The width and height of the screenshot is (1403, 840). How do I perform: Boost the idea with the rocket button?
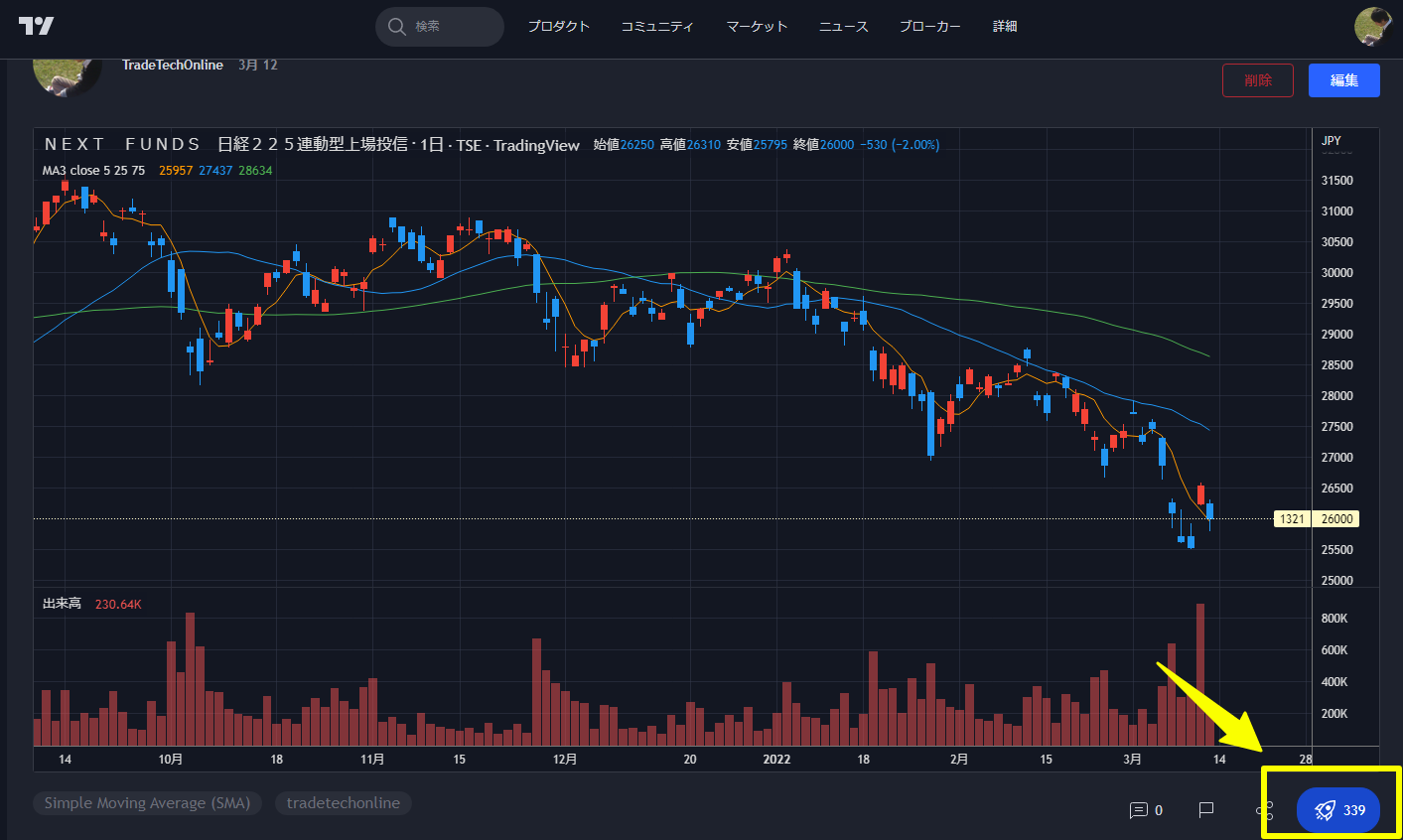point(1338,810)
